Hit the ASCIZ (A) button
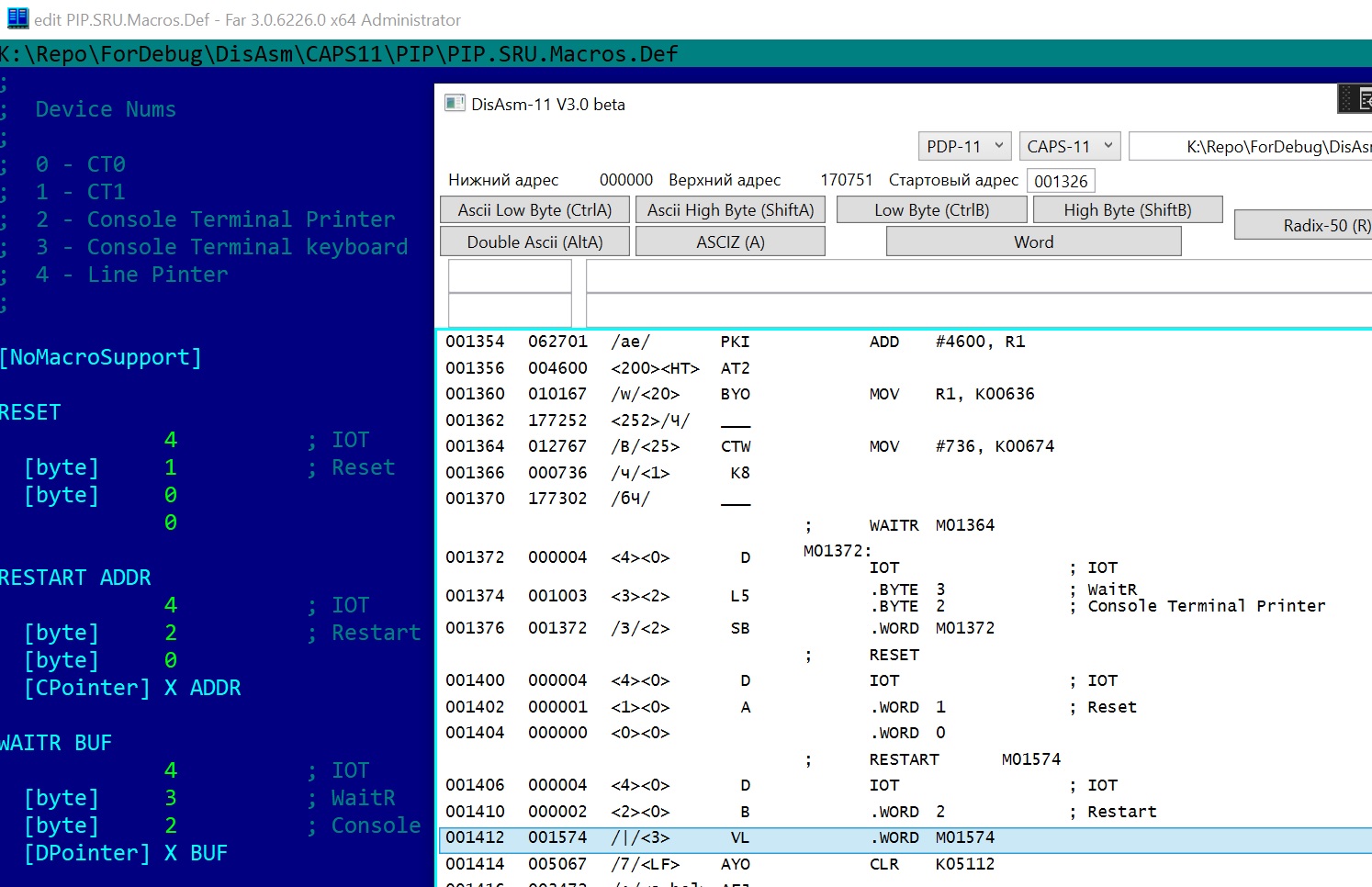Image resolution: width=1372 pixels, height=887 pixels. pyautogui.click(x=730, y=242)
